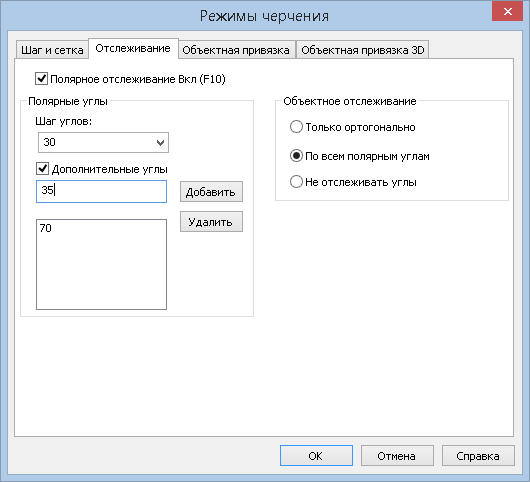Screen dimensions: 530x482
Task: Open help via the Справка button
Action: (x=478, y=456)
